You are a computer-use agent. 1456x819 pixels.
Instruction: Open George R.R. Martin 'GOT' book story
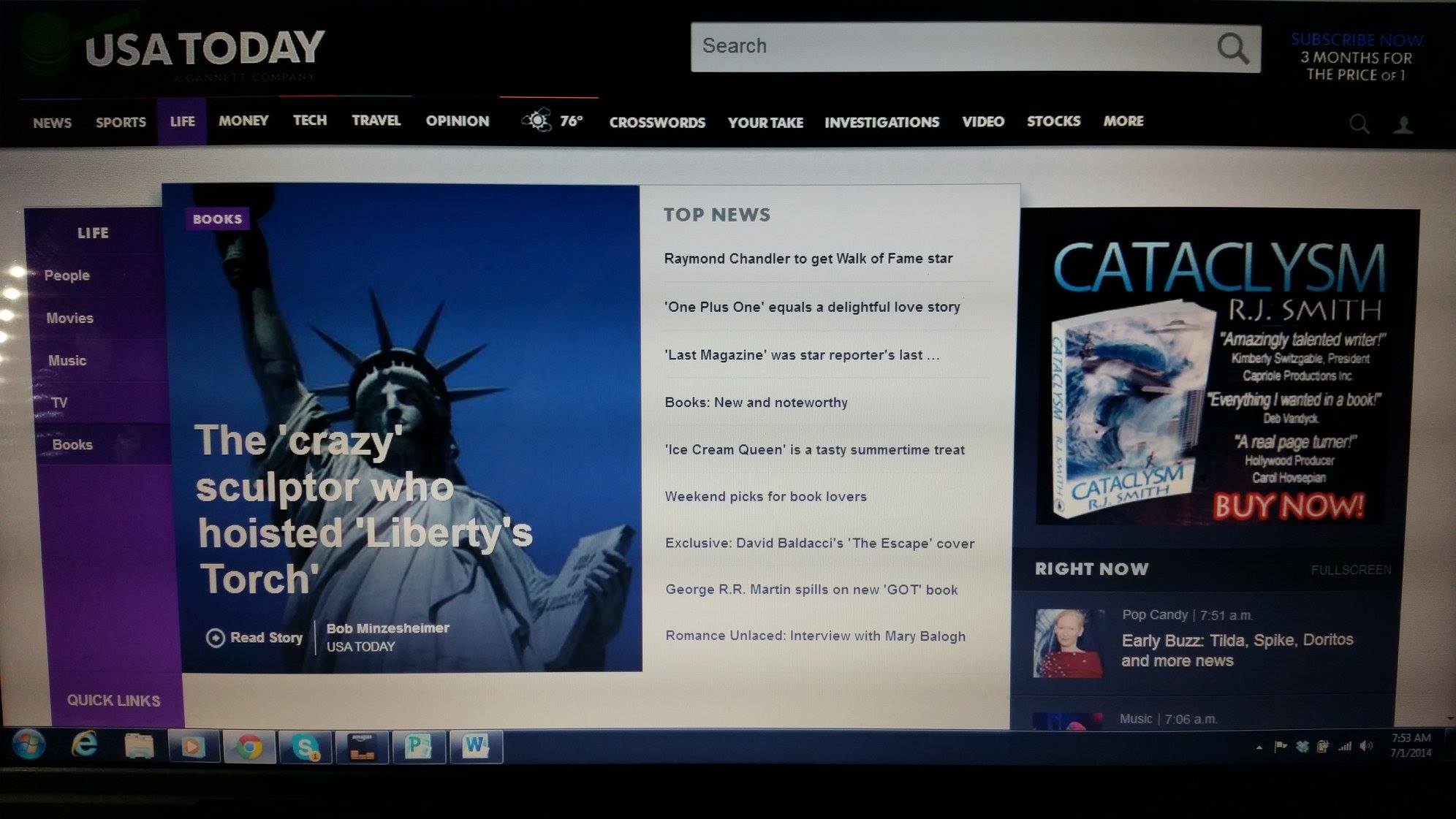coord(811,590)
